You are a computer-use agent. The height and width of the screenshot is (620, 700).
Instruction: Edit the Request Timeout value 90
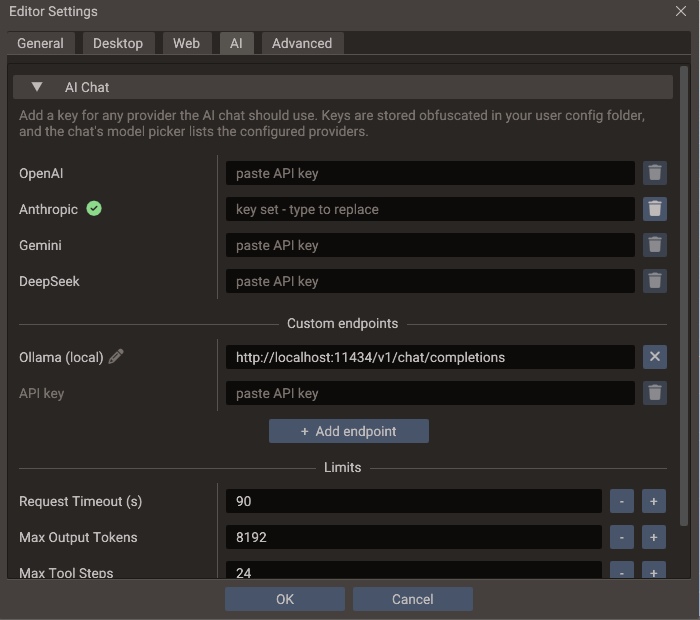413,501
